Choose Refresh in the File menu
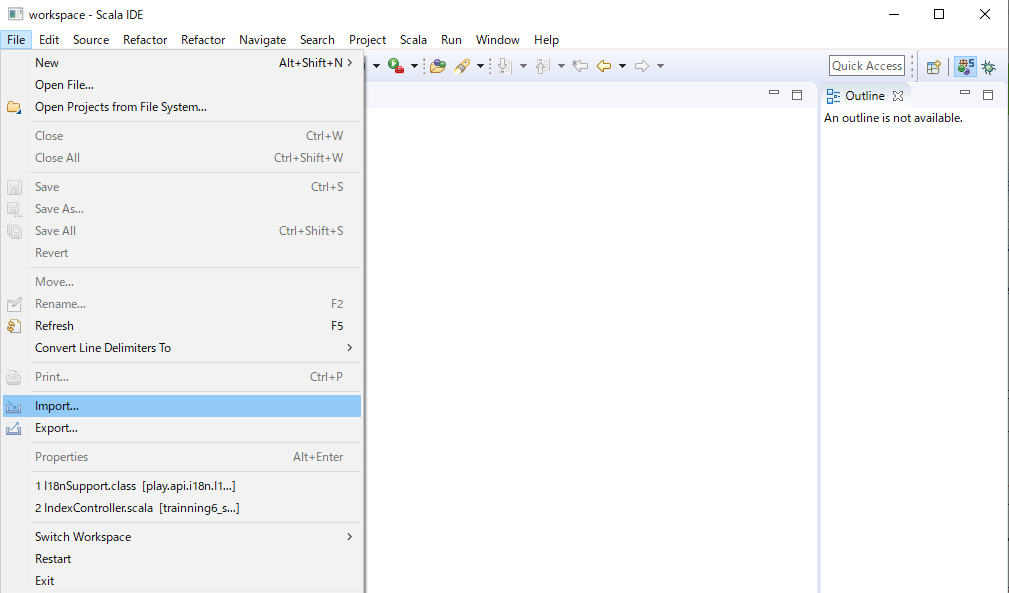Viewport: 1009px width, 593px height. click(181, 325)
